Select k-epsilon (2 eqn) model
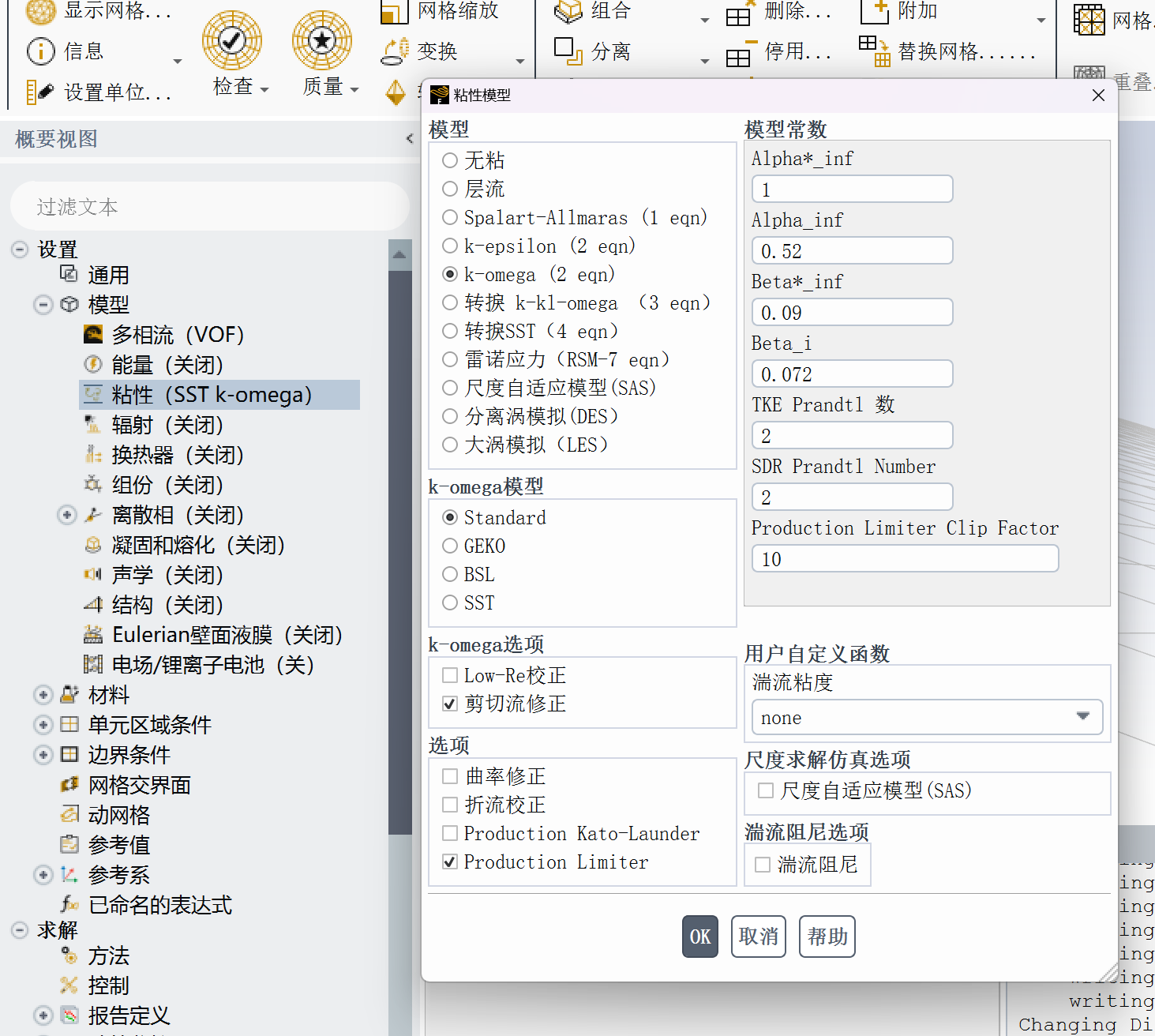1155x1036 pixels. point(450,246)
